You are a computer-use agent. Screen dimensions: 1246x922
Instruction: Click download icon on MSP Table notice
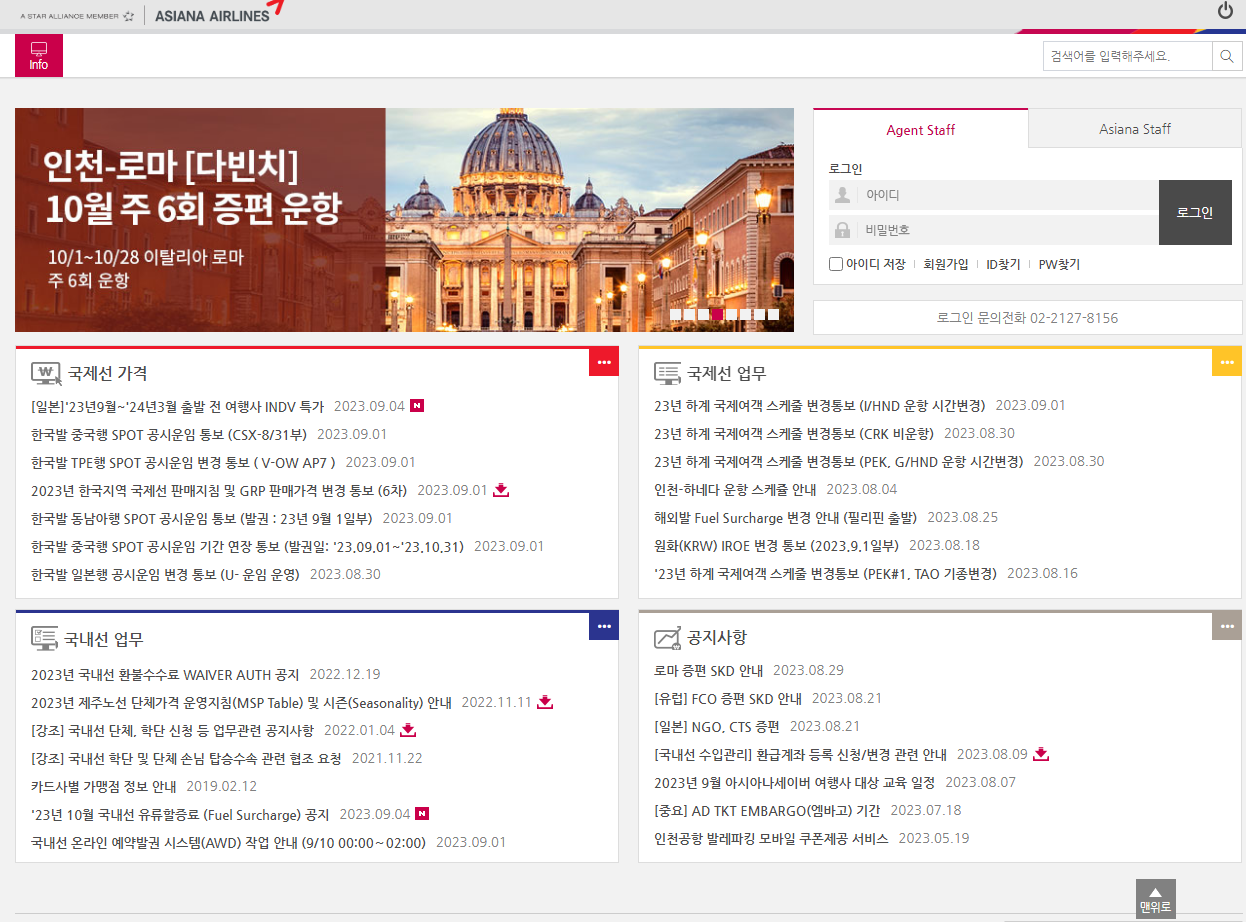545,703
